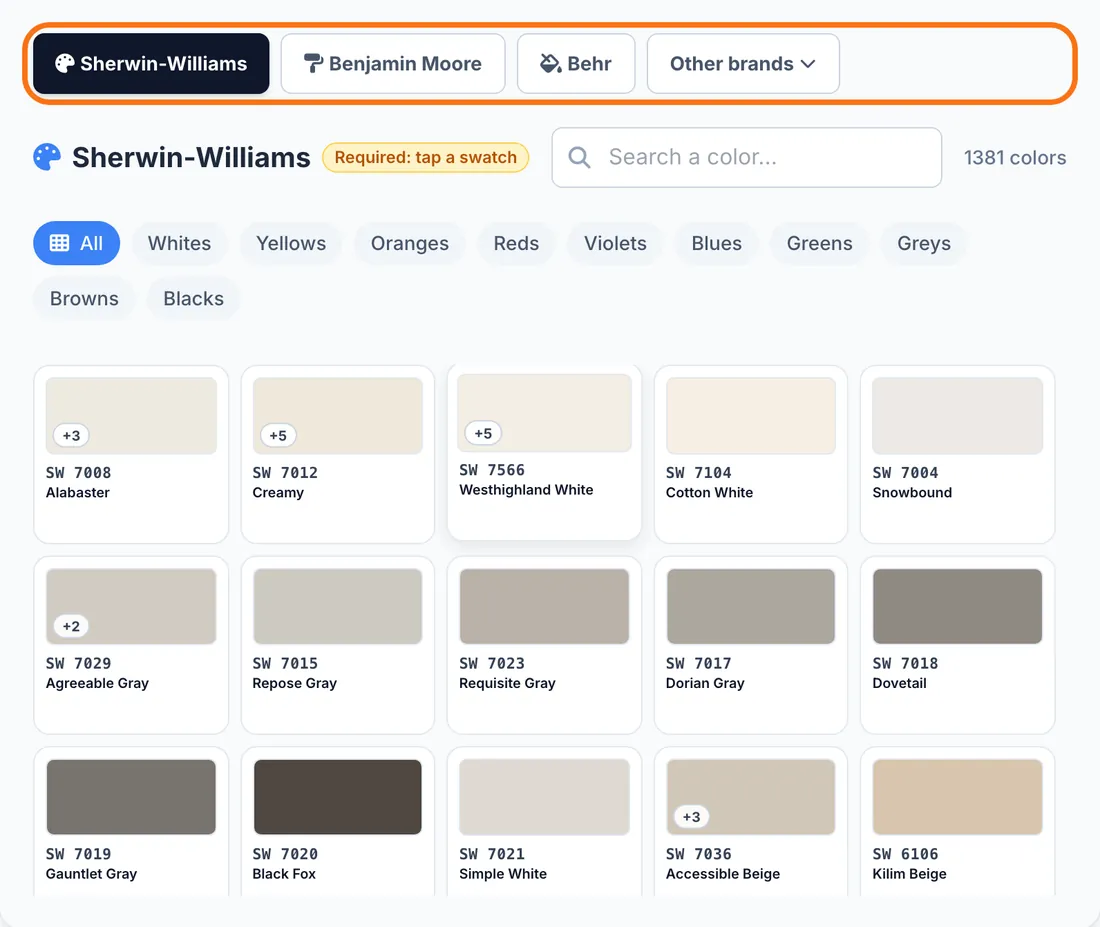Switch to the Benjamin Moore brand tab

(x=393, y=64)
